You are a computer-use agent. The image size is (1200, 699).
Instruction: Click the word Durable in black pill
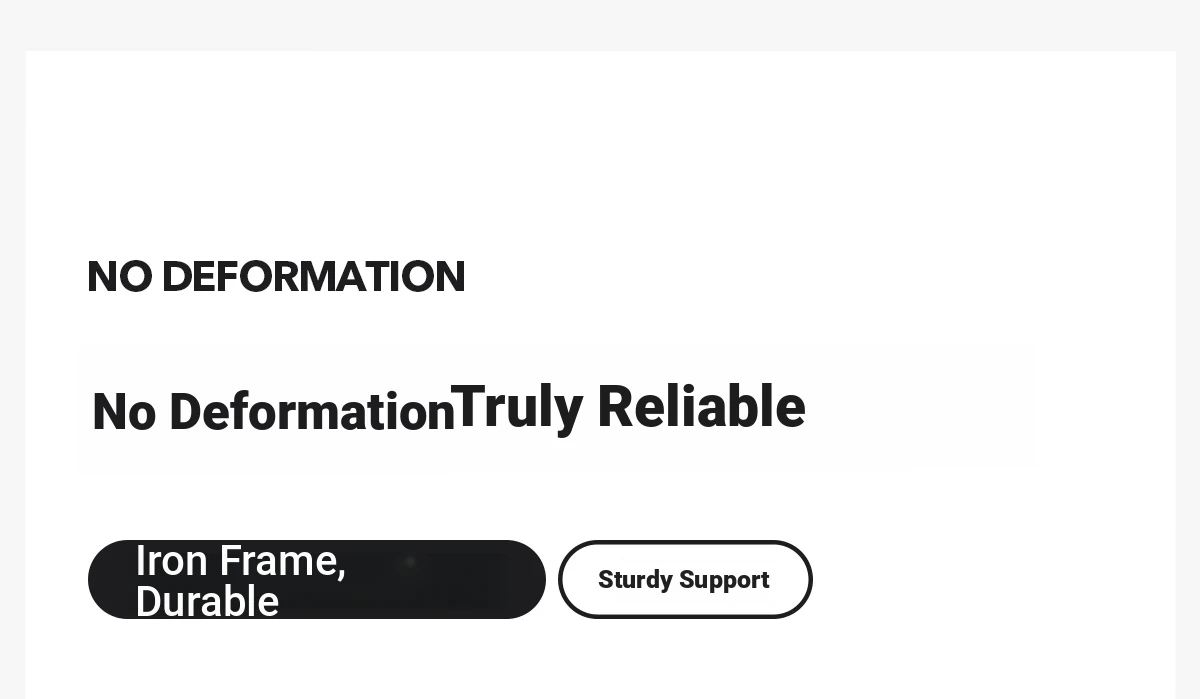[207, 602]
